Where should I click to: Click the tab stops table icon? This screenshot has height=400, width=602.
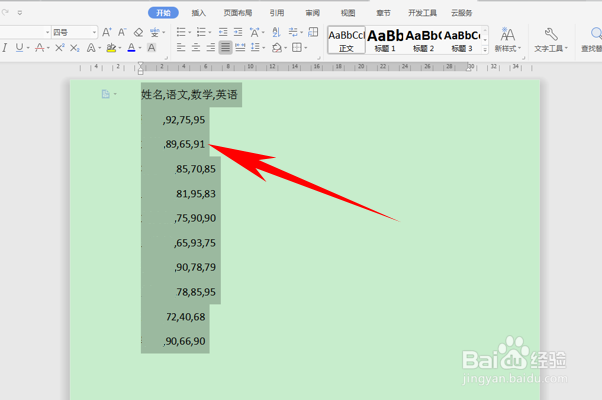[313, 32]
